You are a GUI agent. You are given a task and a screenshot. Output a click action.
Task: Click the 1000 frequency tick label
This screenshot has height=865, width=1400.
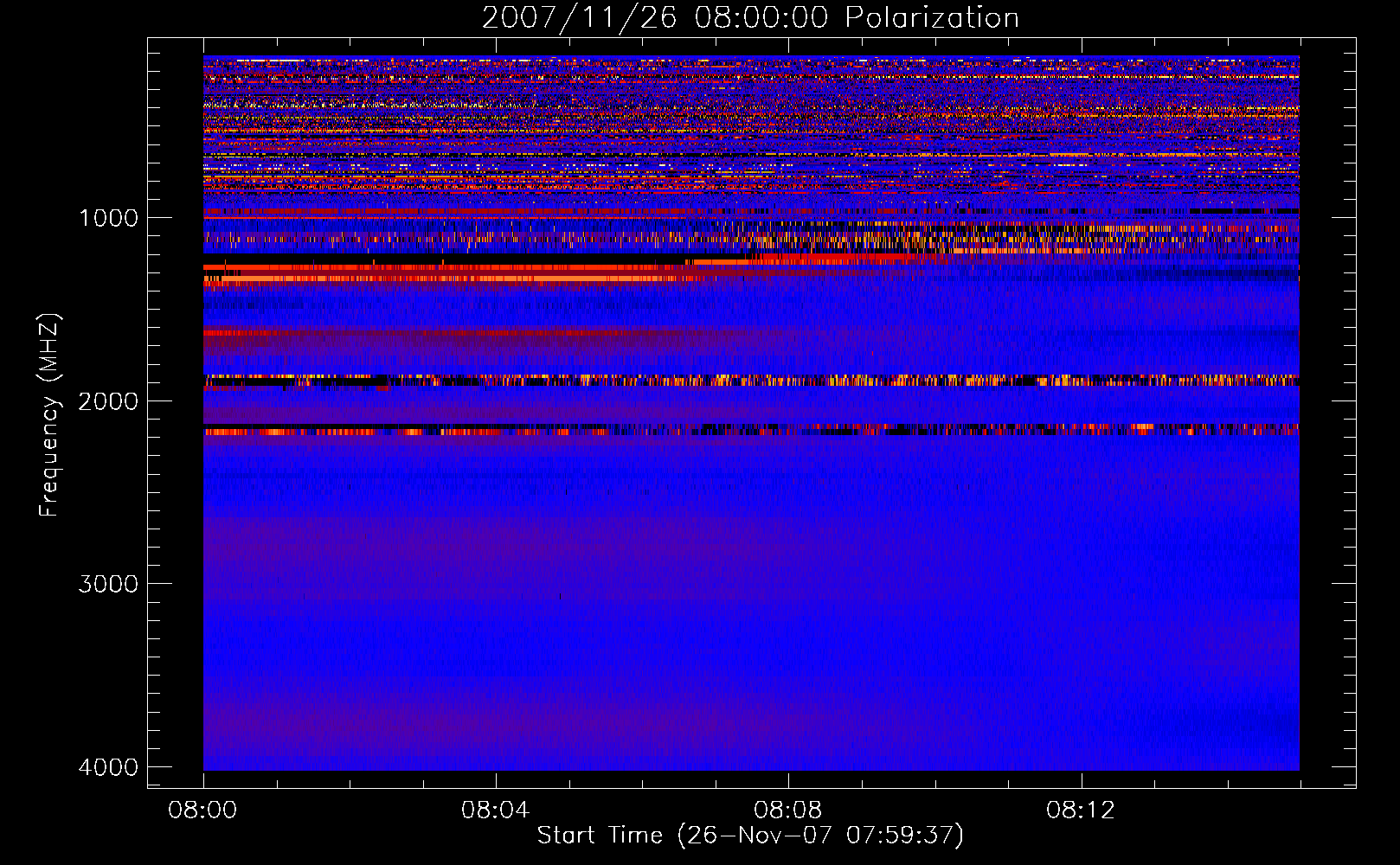108,217
